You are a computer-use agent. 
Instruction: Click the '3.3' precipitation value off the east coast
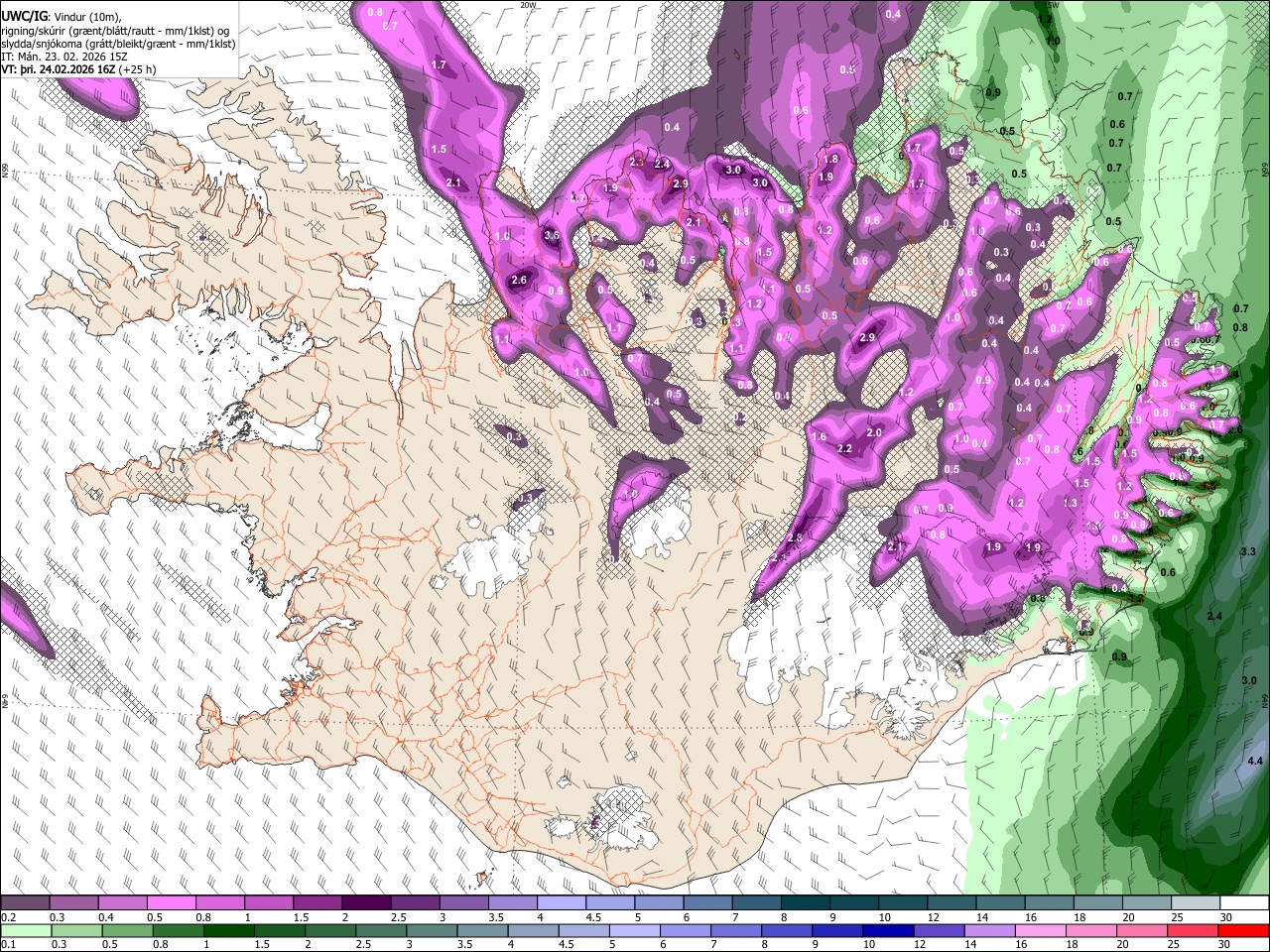1249,550
